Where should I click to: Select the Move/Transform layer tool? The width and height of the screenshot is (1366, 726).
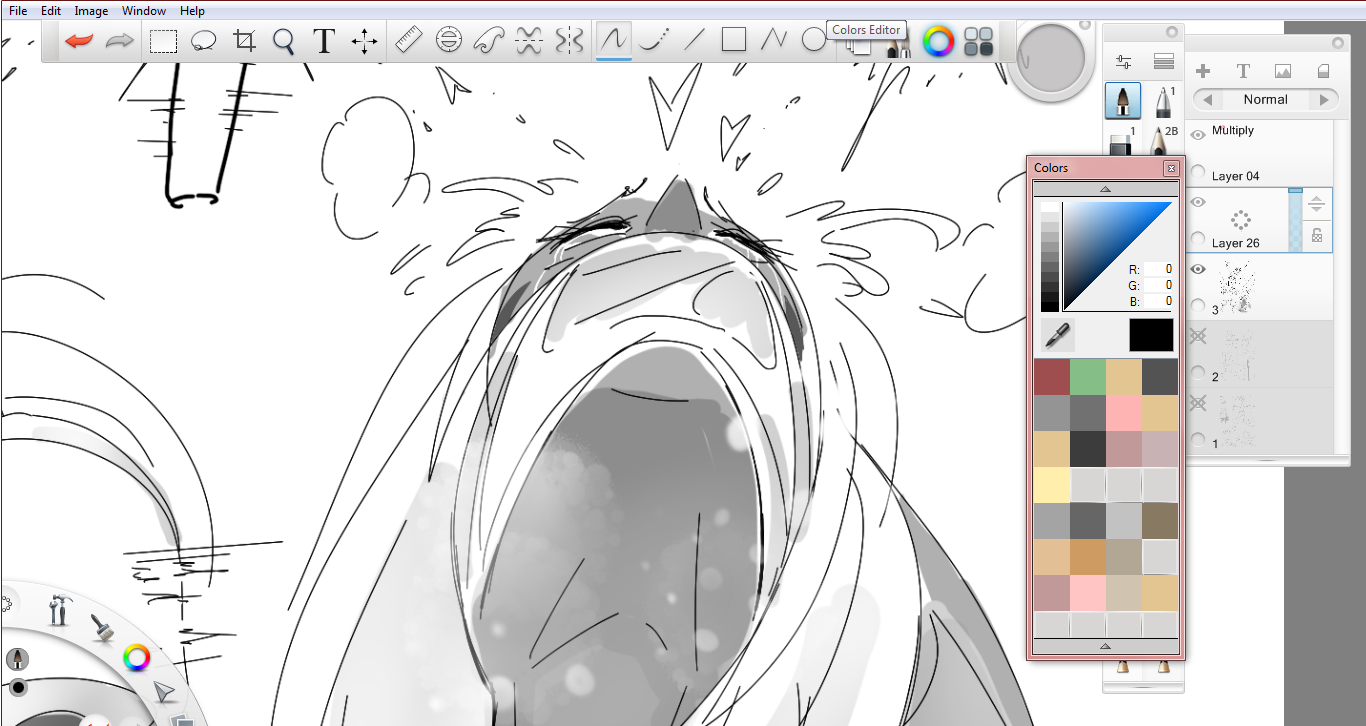click(x=364, y=41)
